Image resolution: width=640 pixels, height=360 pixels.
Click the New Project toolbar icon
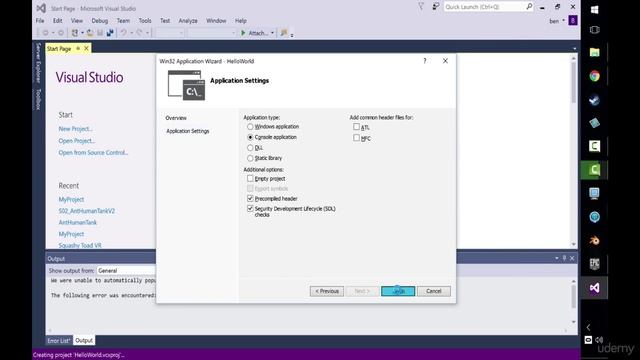pyautogui.click(x=75, y=33)
